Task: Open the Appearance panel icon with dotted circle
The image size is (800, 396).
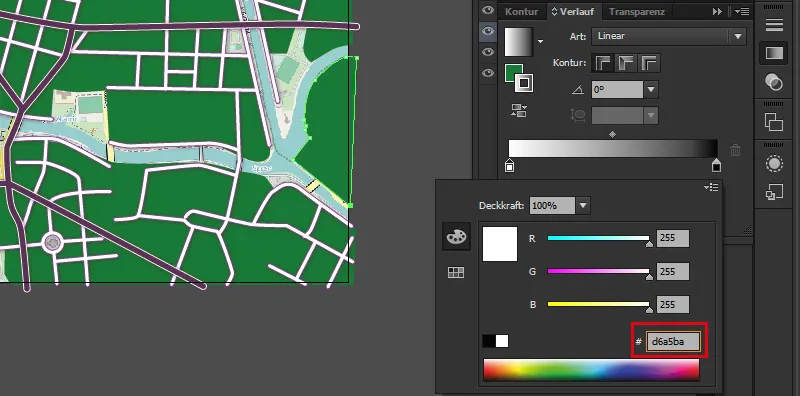Action: pyautogui.click(x=774, y=164)
